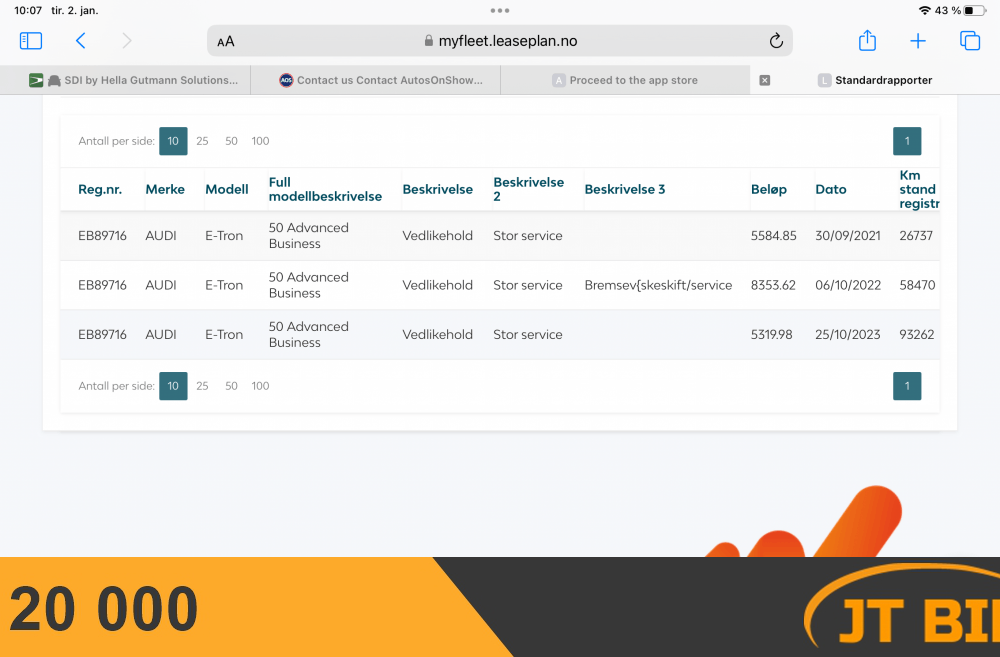The image size is (1000, 657).
Task: Open the AA reader text options
Action: [226, 41]
